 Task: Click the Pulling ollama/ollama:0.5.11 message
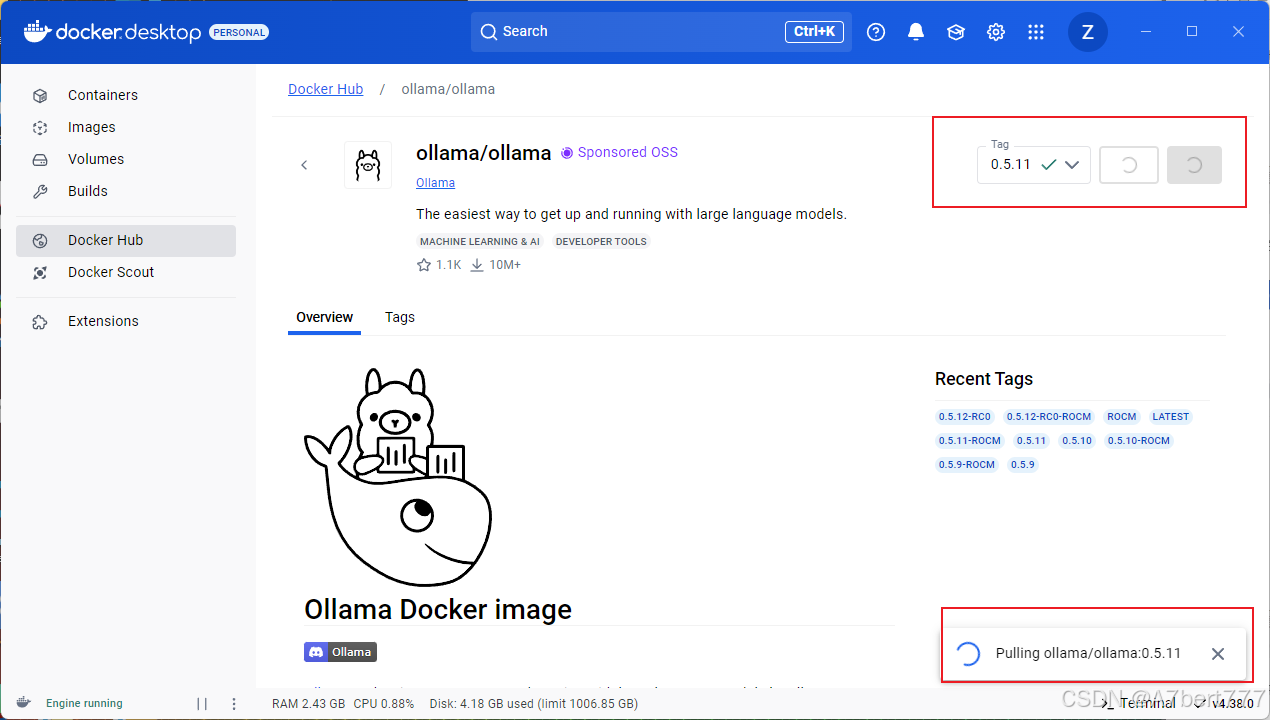tap(1088, 654)
